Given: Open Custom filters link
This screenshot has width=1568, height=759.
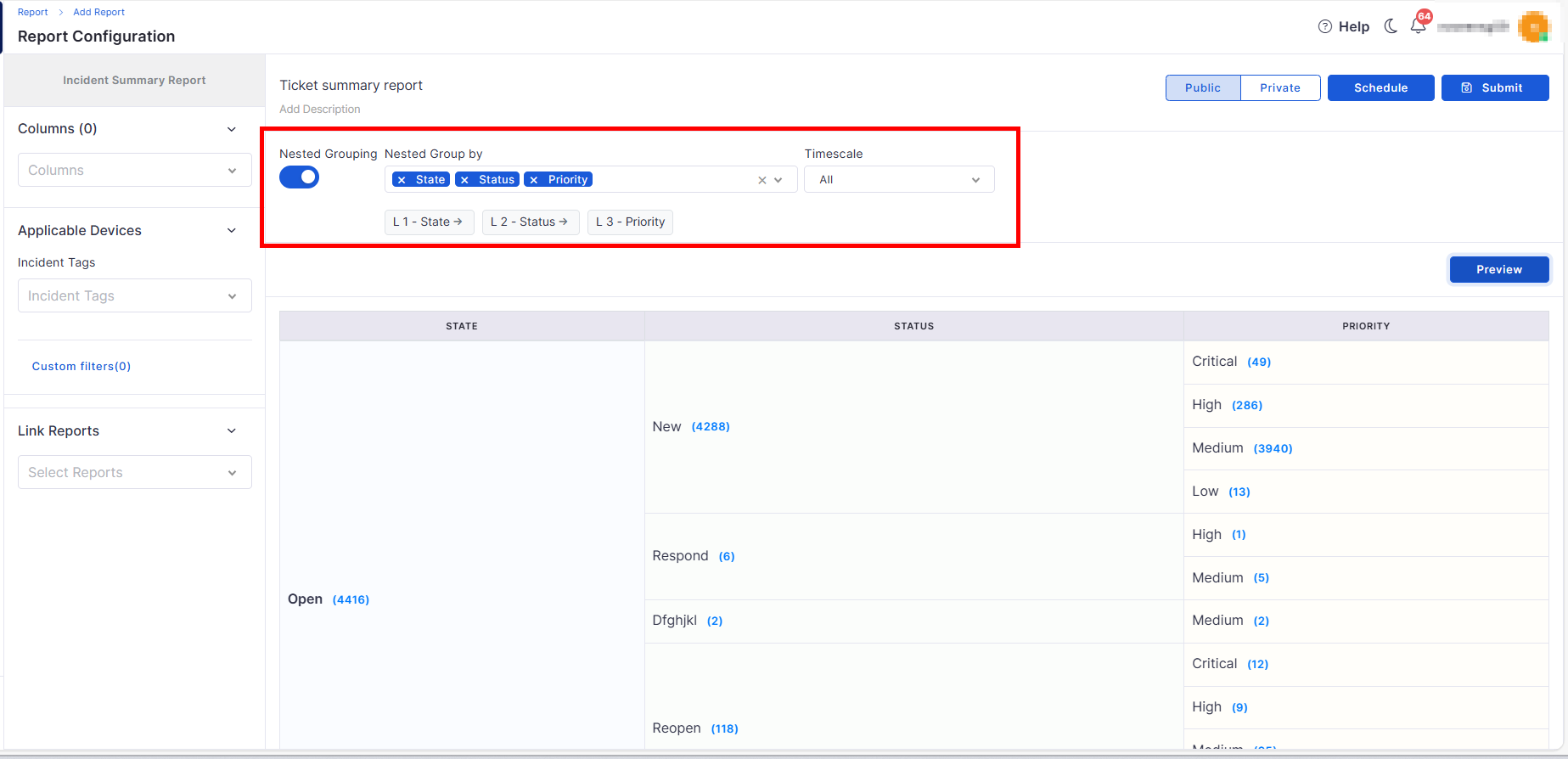Looking at the screenshot, I should (81, 366).
